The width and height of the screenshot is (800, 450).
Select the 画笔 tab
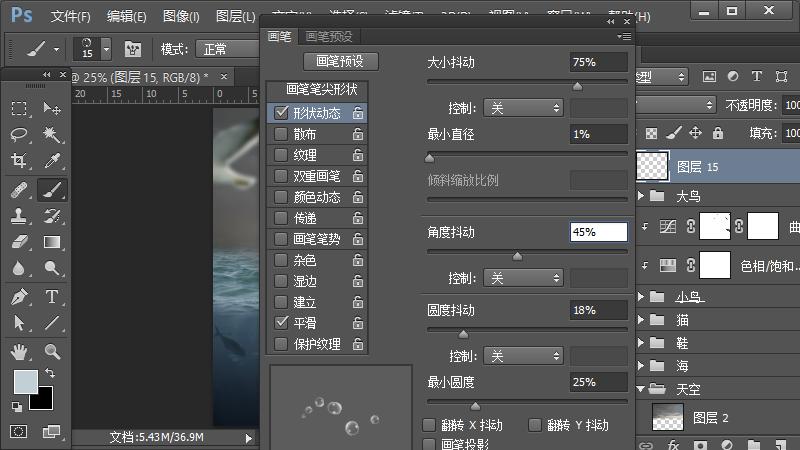tap(279, 37)
